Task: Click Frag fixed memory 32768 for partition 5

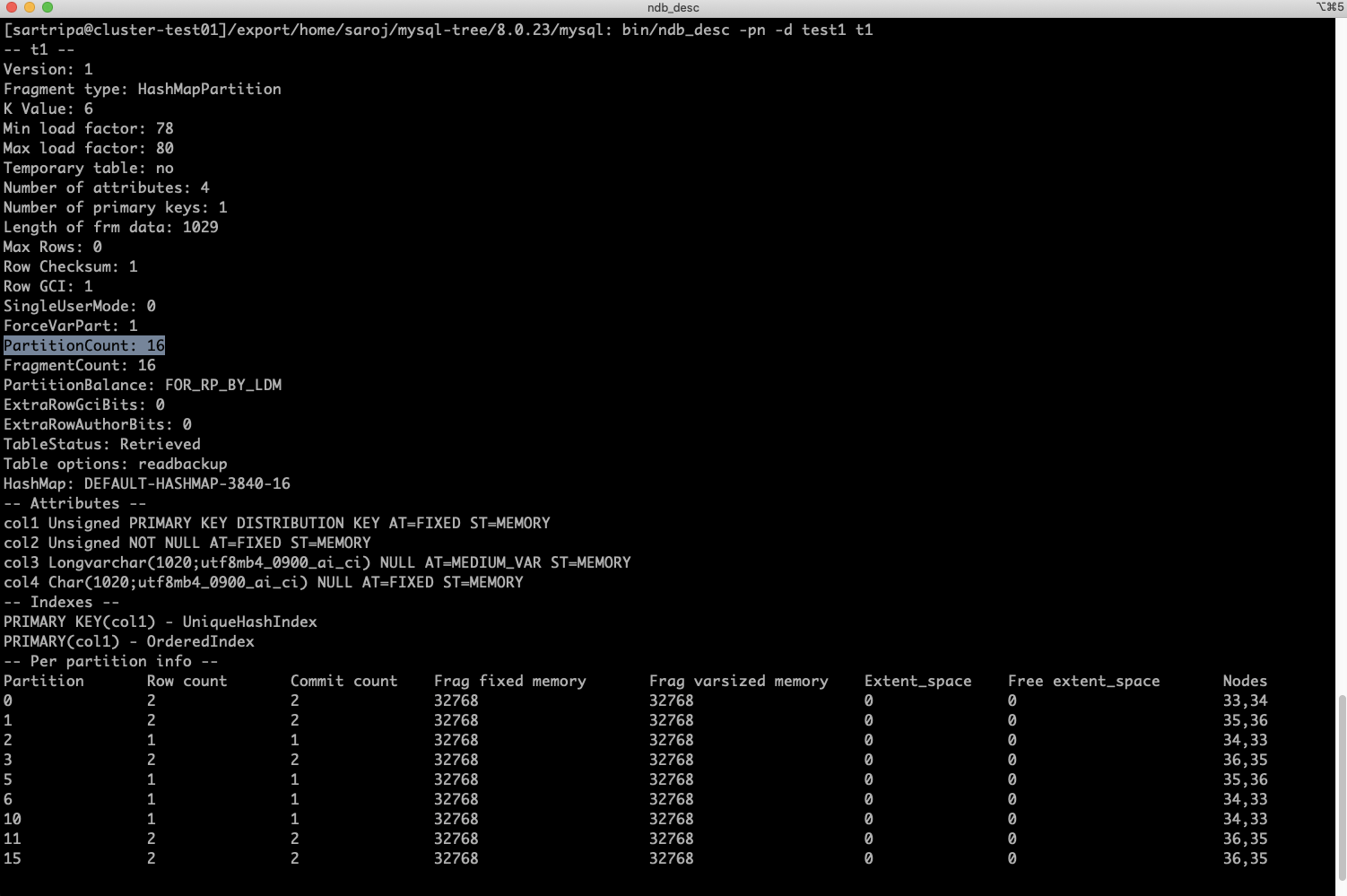Action: (x=456, y=779)
